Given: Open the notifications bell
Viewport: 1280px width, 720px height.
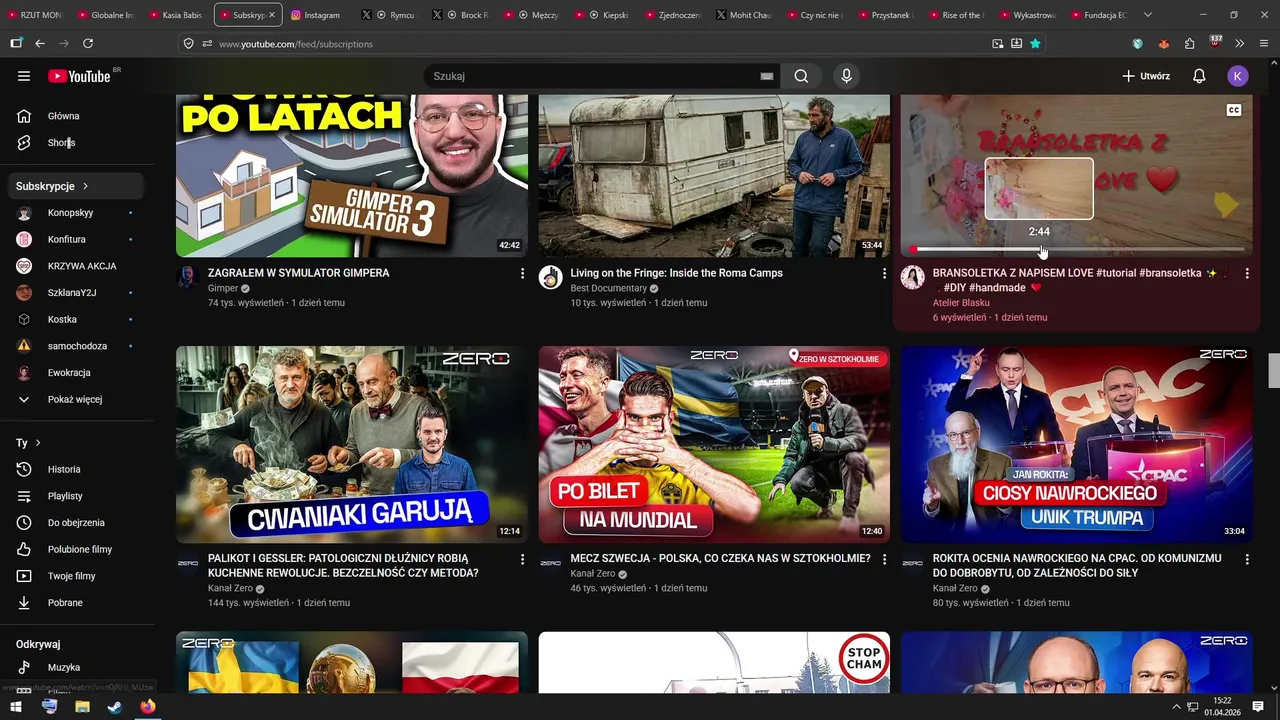Looking at the screenshot, I should (x=1199, y=76).
